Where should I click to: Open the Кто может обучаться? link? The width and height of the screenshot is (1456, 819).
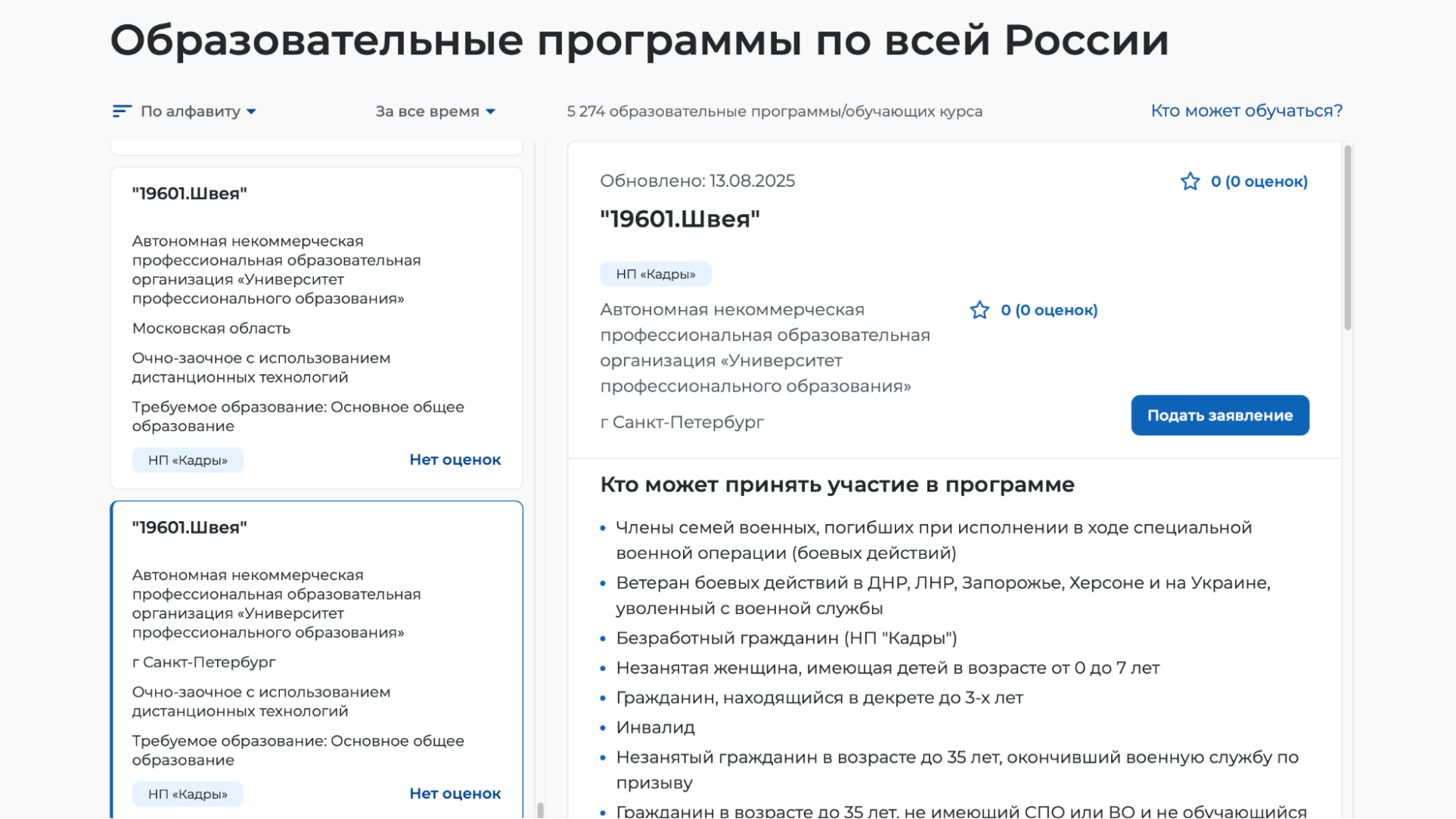(1246, 110)
